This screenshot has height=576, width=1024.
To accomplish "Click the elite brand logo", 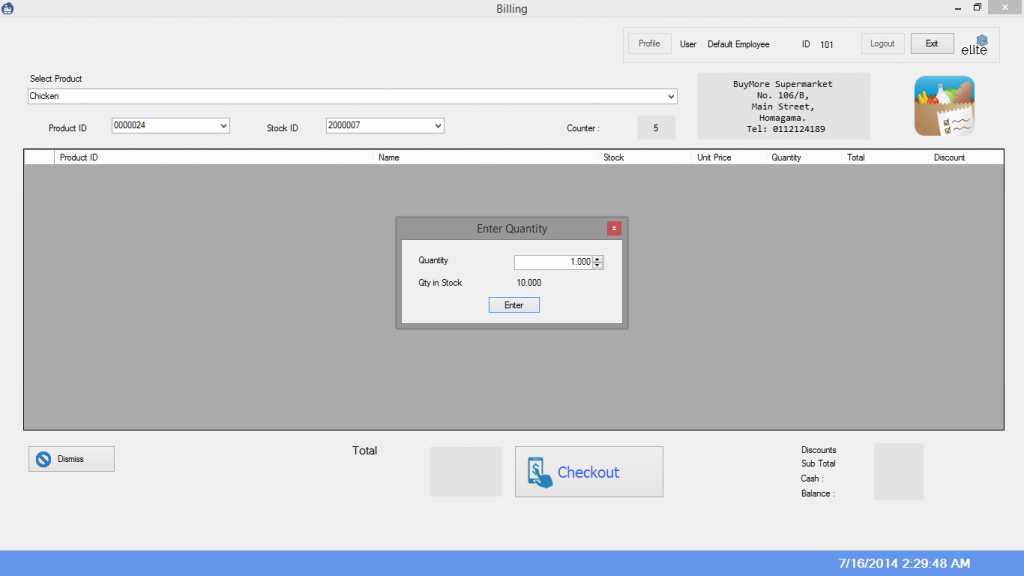I will coord(974,45).
